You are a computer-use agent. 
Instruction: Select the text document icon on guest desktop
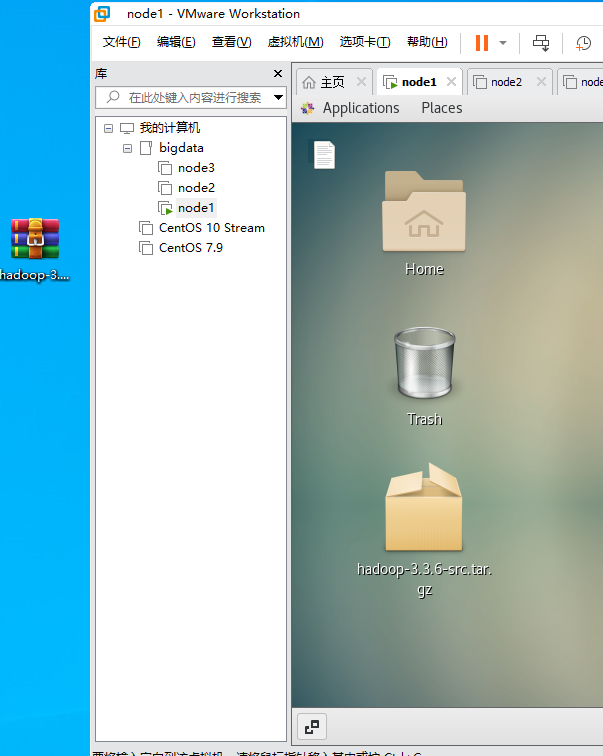click(324, 155)
